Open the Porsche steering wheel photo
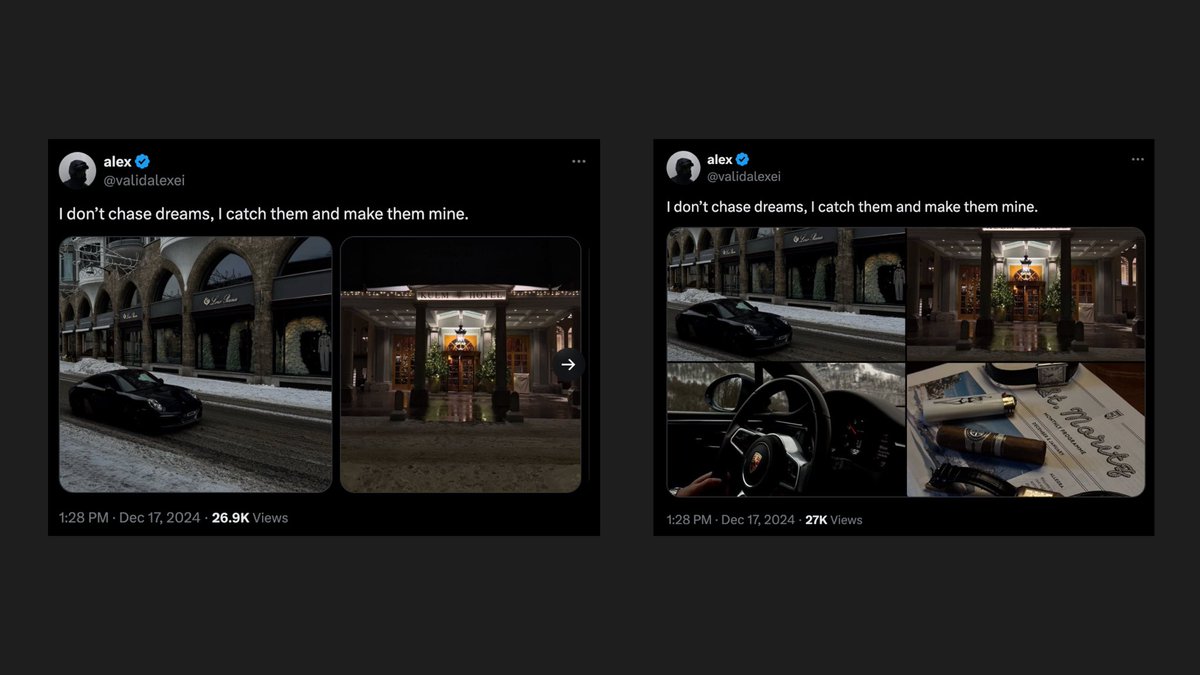 [786, 429]
